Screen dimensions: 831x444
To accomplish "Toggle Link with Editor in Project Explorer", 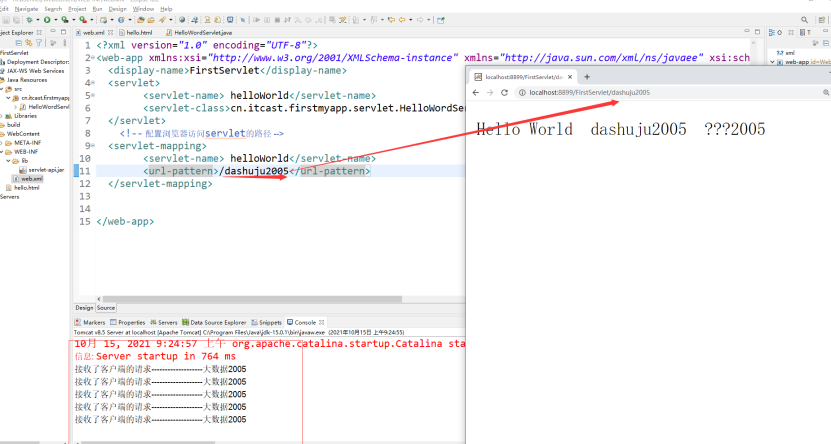I will pos(29,43).
